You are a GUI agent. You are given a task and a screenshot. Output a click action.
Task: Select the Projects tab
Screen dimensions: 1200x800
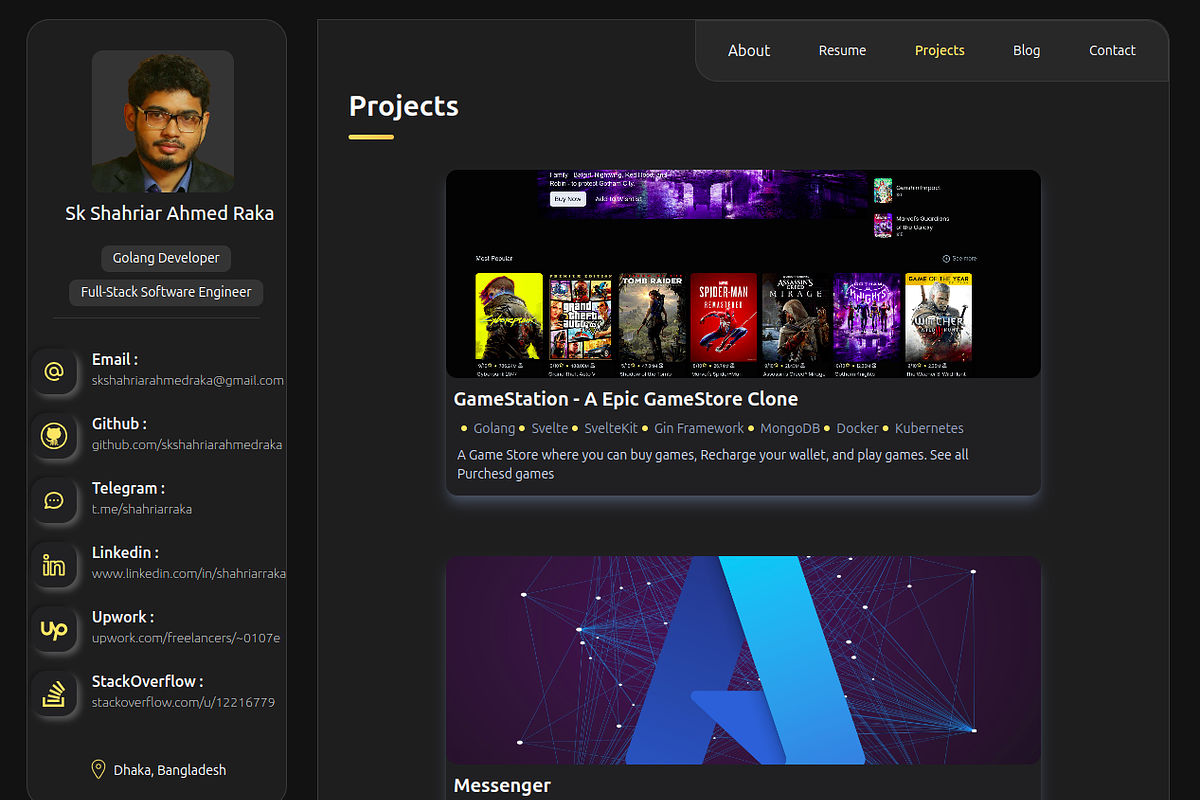click(x=940, y=50)
